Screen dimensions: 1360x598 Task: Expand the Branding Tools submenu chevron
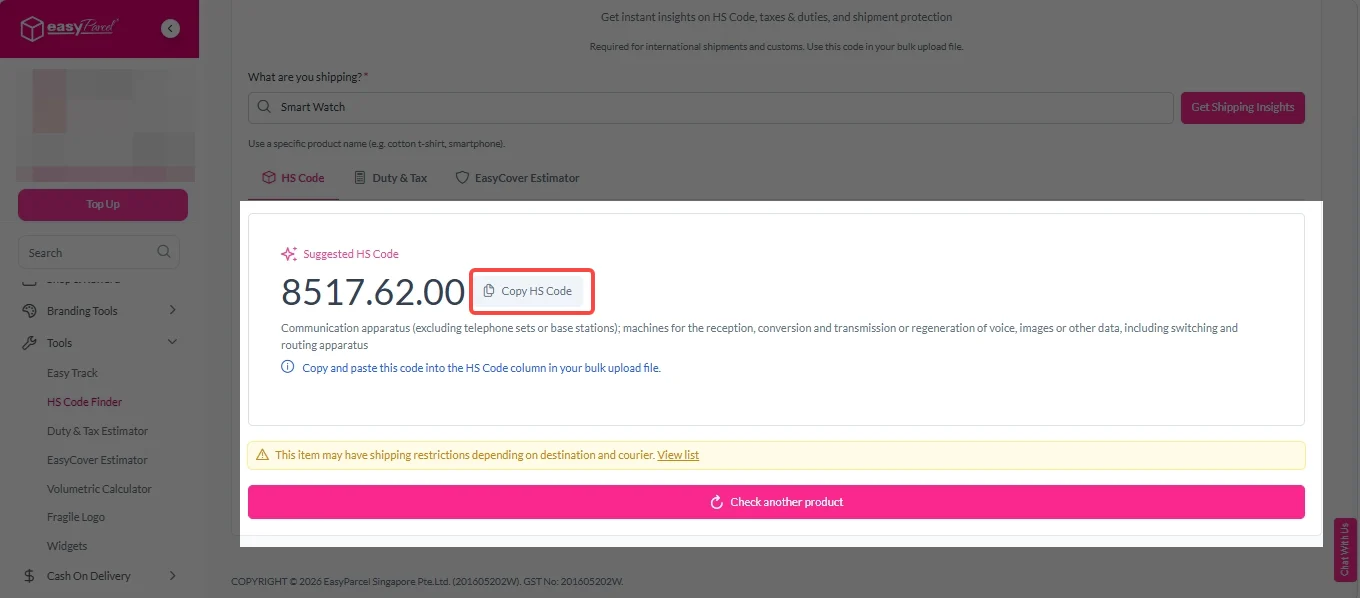pos(172,311)
